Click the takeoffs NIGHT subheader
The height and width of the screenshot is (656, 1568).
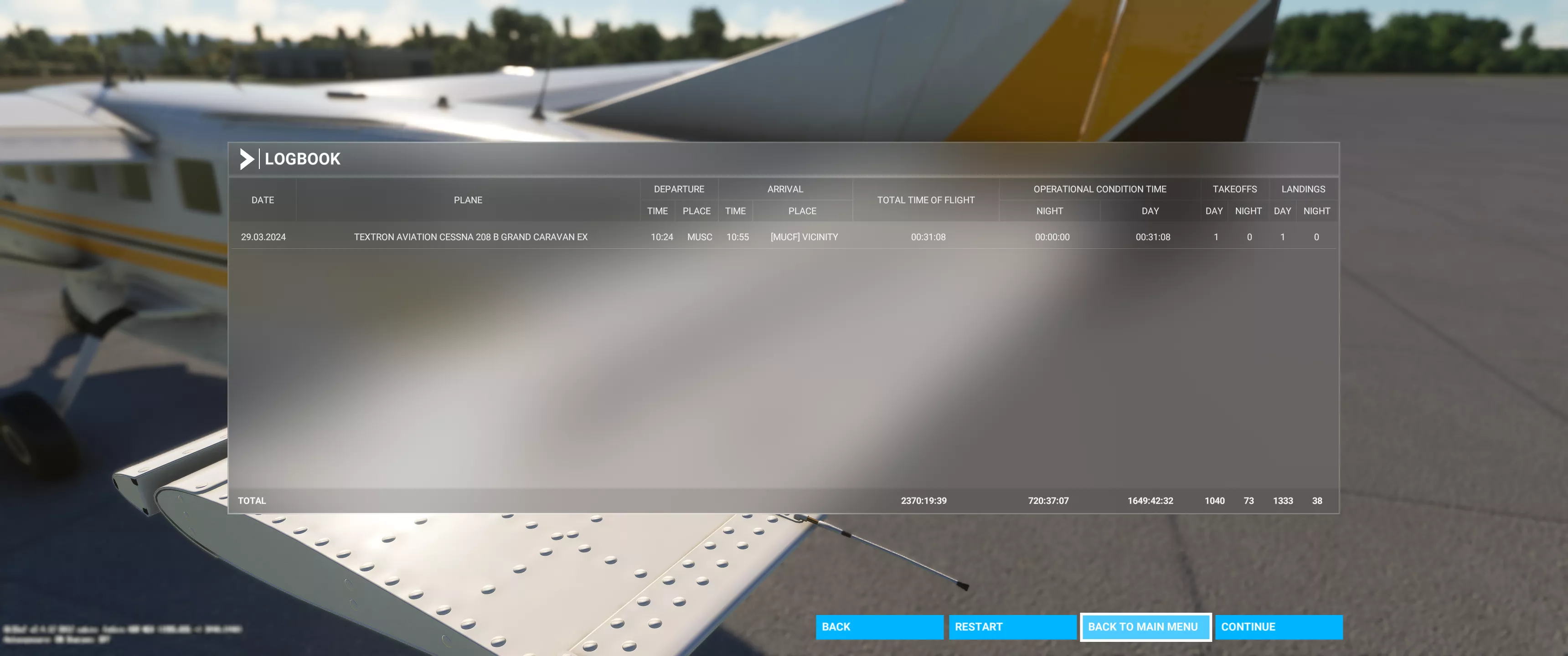(1248, 211)
